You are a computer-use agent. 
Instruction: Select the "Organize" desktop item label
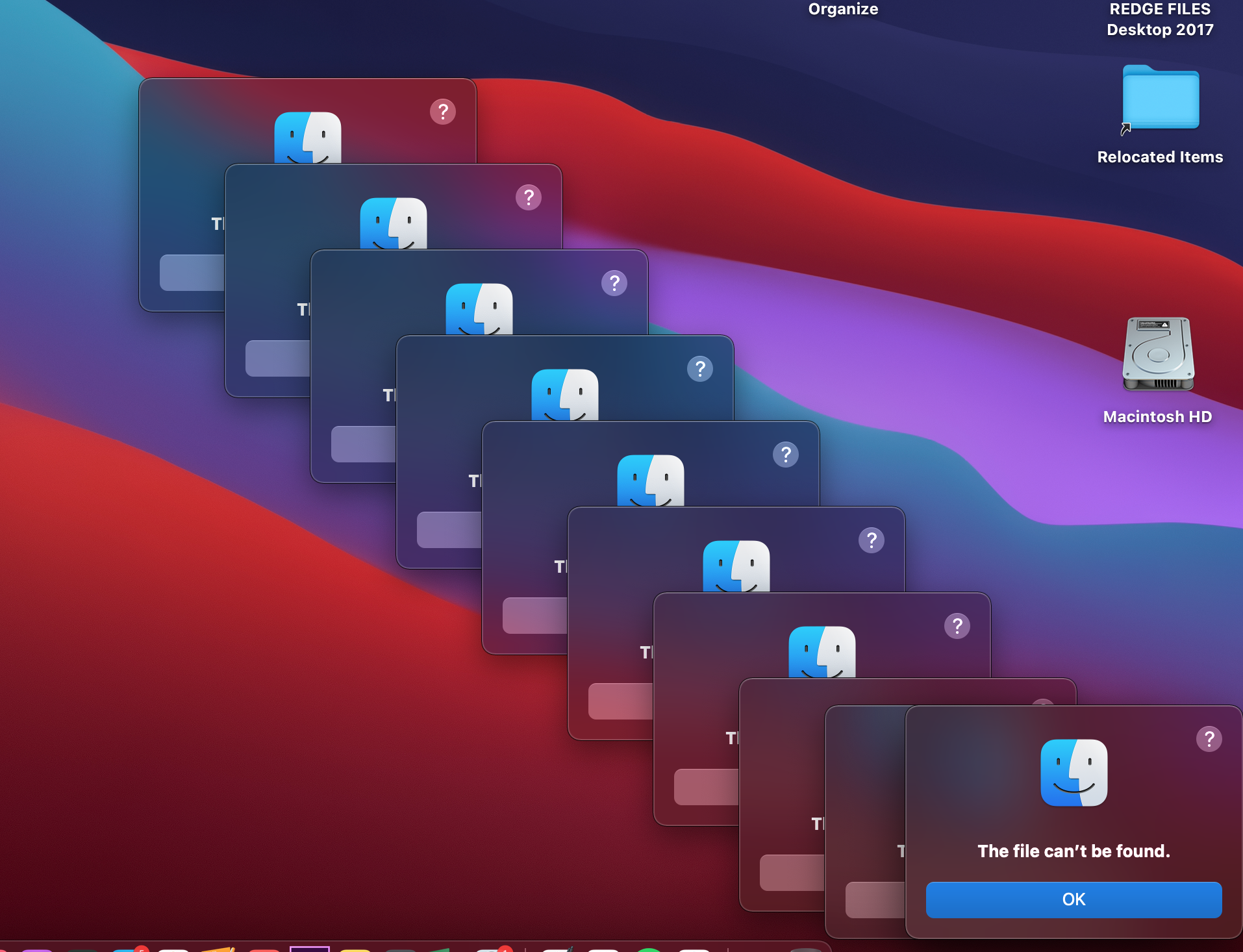click(x=843, y=9)
